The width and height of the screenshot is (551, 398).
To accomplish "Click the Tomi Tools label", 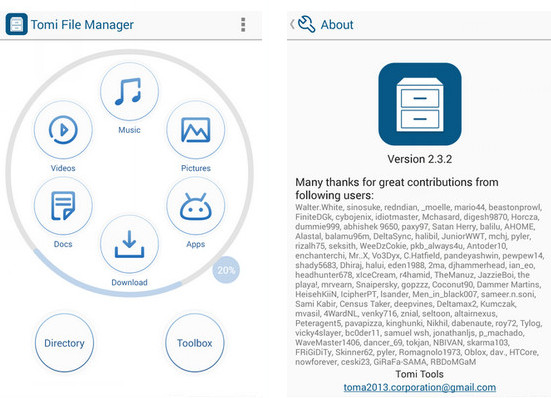I will [x=420, y=374].
